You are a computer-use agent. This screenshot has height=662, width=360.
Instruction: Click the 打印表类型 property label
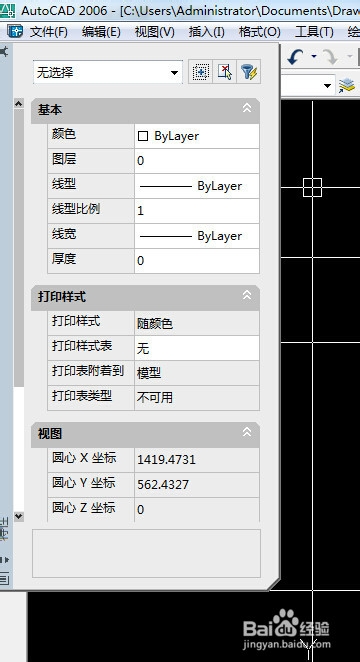coord(82,396)
